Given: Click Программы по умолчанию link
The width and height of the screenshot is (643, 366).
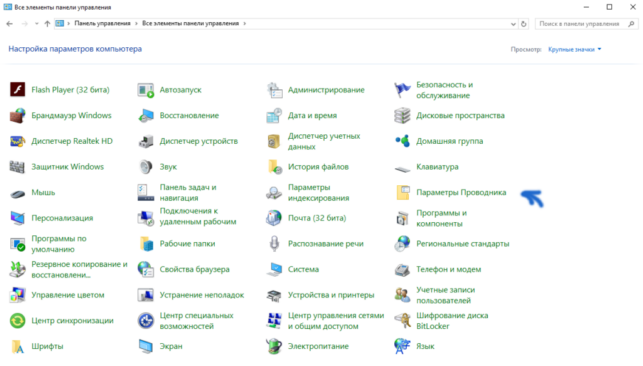Looking at the screenshot, I should 59,244.
